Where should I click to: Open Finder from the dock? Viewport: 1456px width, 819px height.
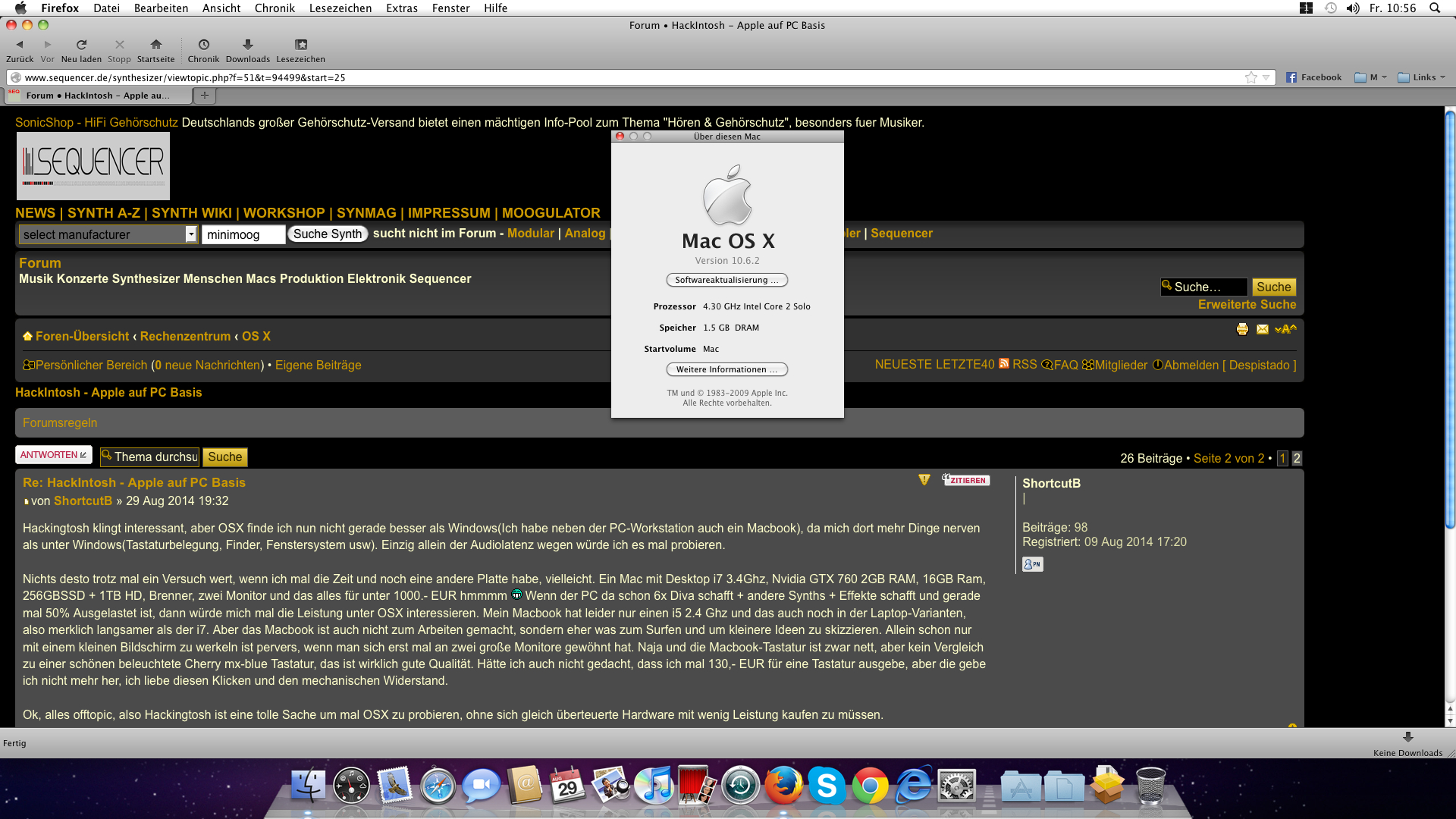[x=308, y=786]
